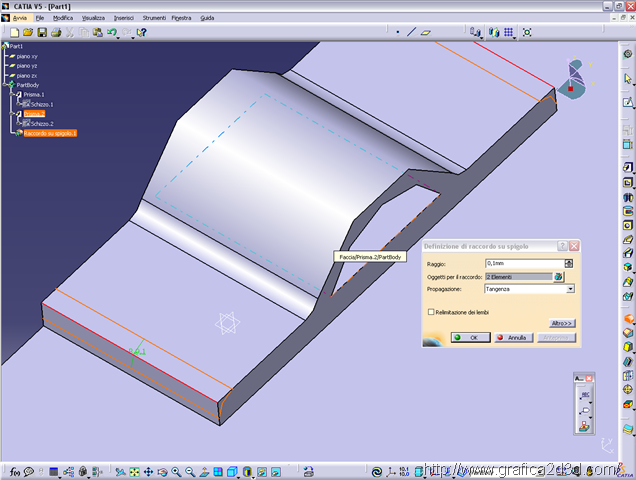The height and width of the screenshot is (480, 636).
Task: Enable the Relimitazione dei lembi checkbox
Action: [431, 312]
